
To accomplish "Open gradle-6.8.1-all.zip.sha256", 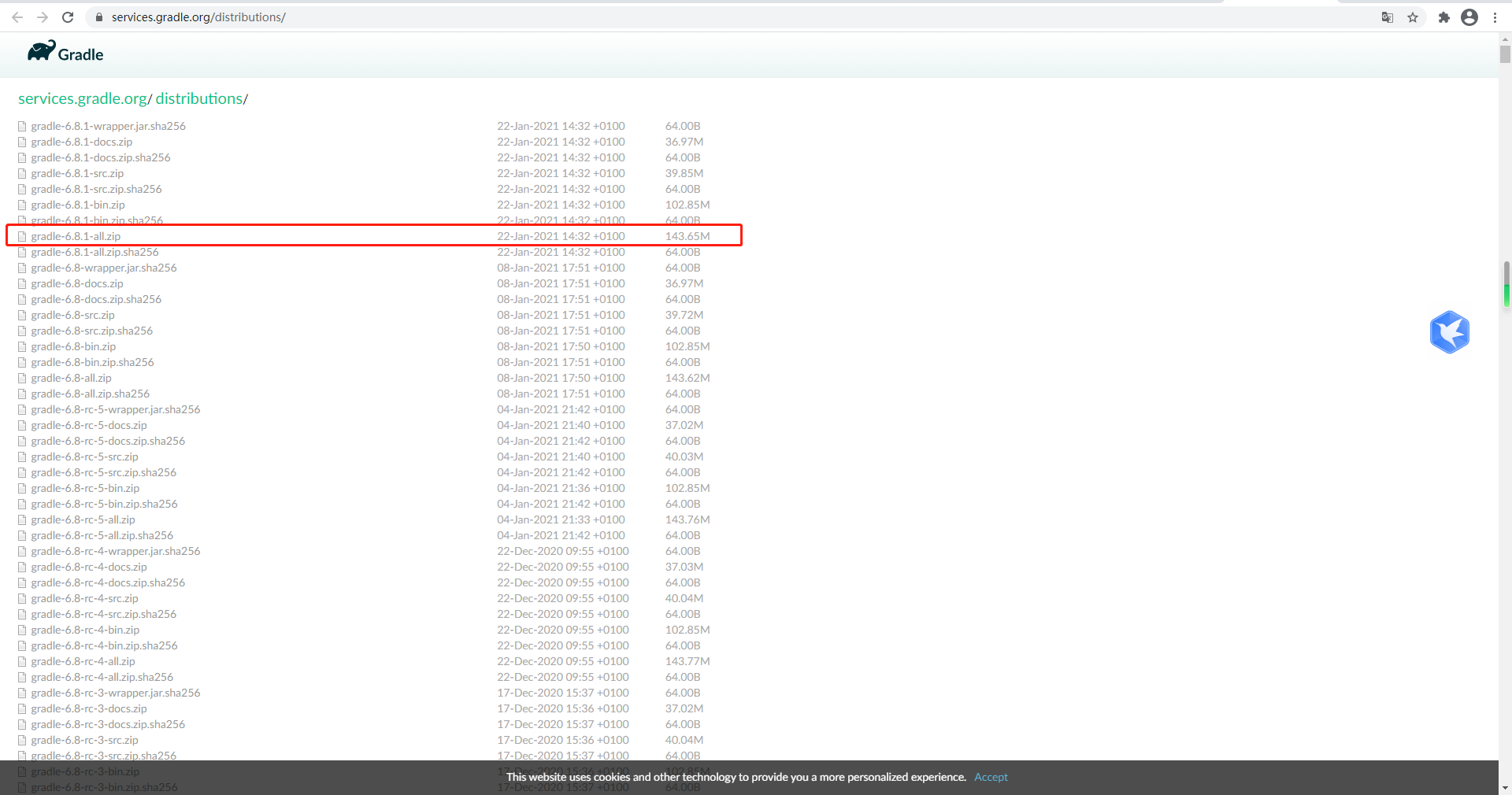I will 94,252.
